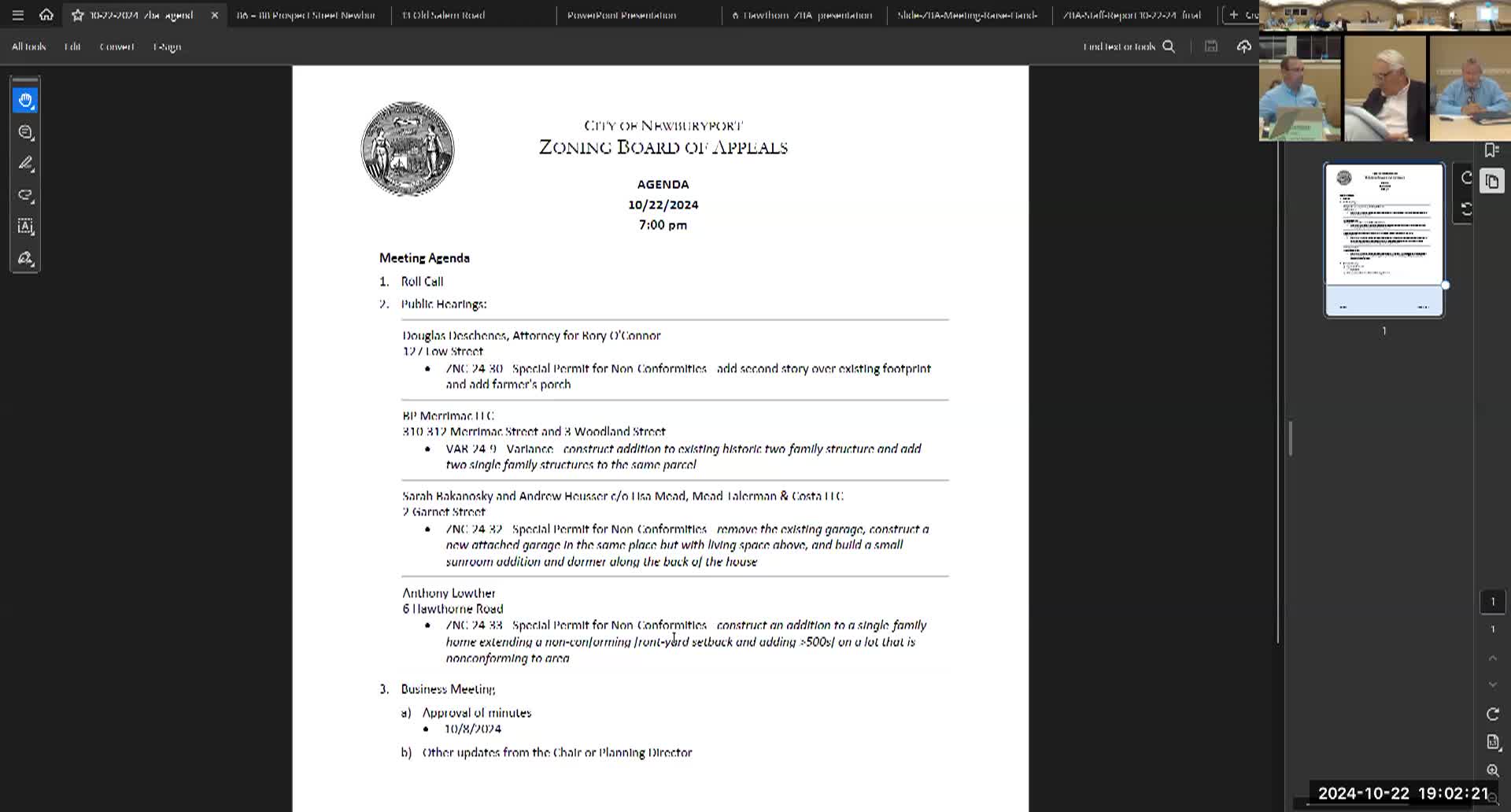The image size is (1511, 812).
Task: Open the Edit toolbar menu
Action: pyautogui.click(x=72, y=46)
